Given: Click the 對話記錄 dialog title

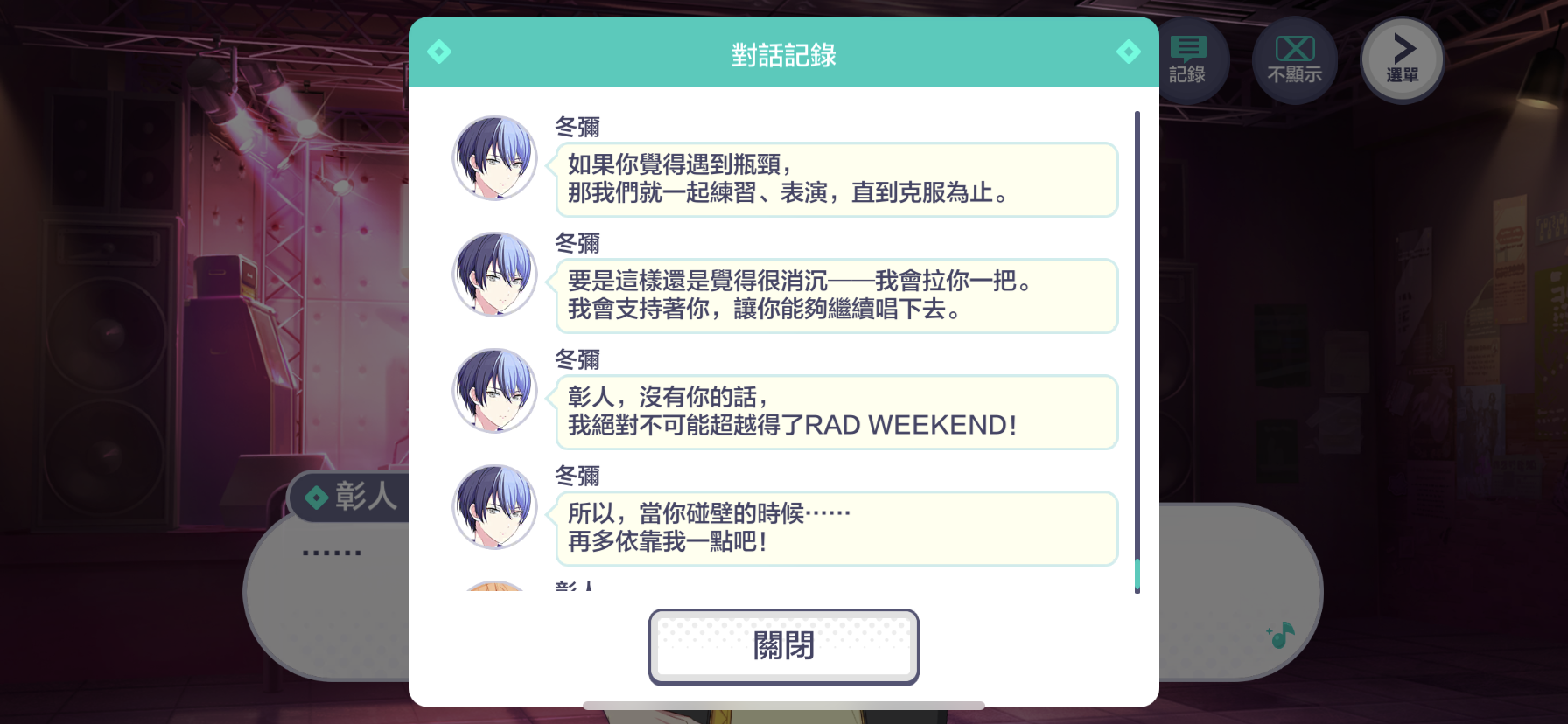Looking at the screenshot, I should (784, 55).
